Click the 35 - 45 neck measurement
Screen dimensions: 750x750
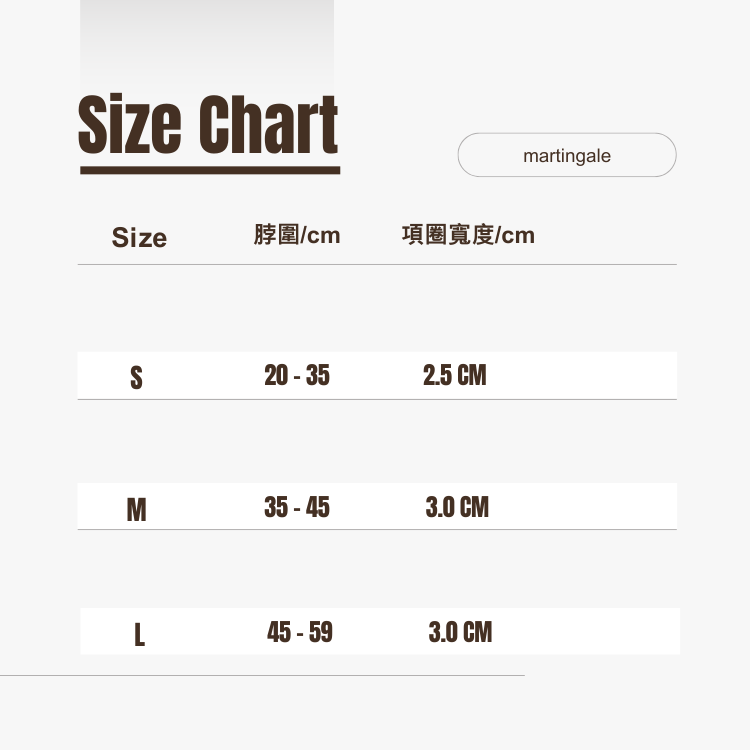pyautogui.click(x=297, y=508)
